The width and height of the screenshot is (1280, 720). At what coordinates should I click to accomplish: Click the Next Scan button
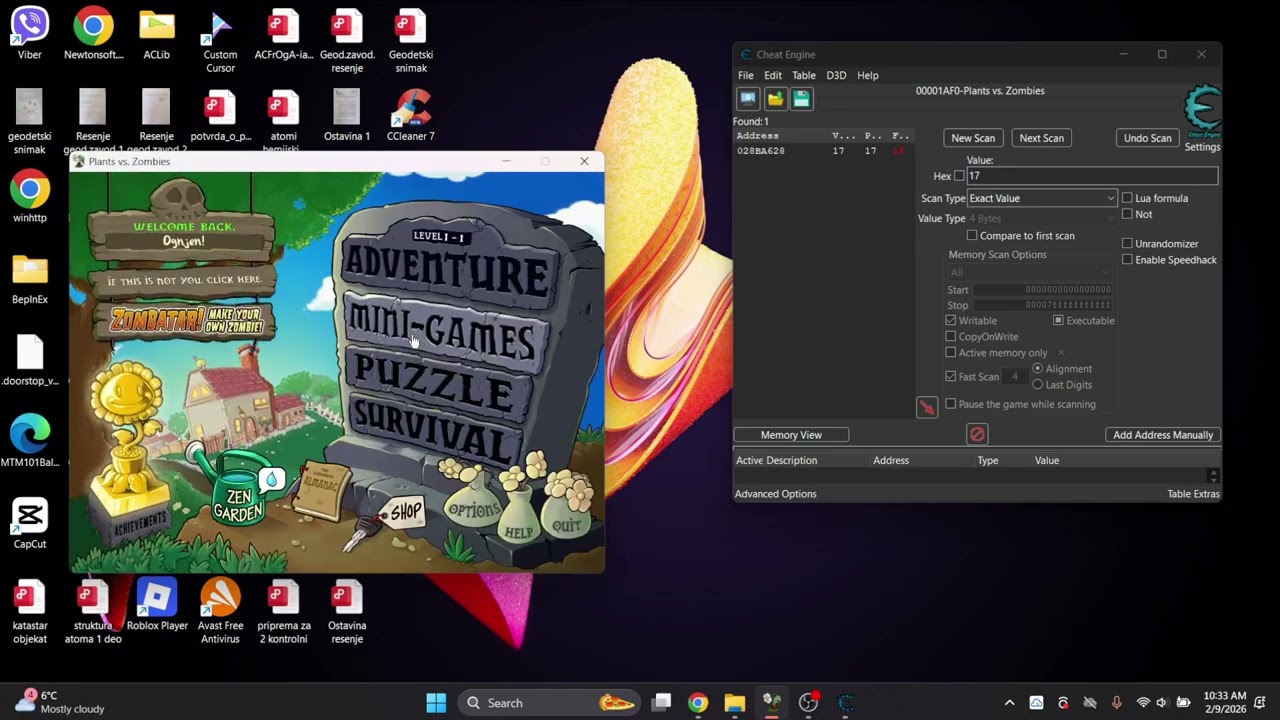click(1041, 138)
